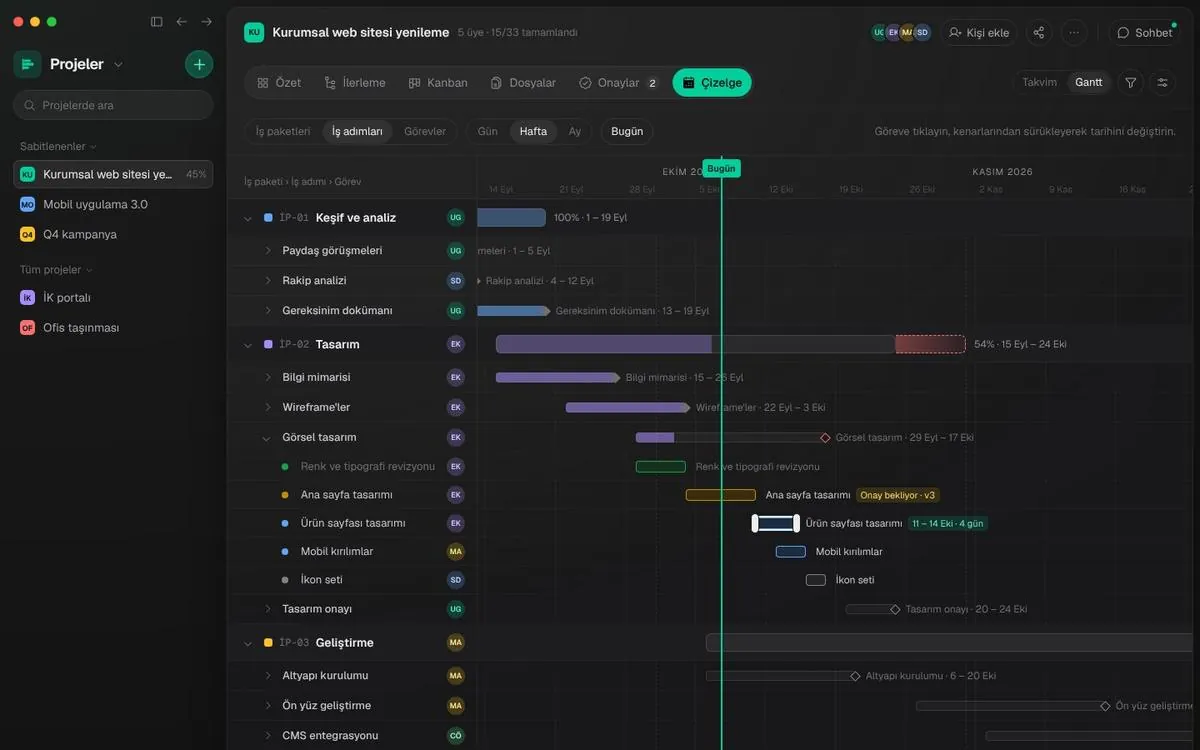
Task: Click the SD avatar on Rakip analizi row
Action: tap(456, 281)
